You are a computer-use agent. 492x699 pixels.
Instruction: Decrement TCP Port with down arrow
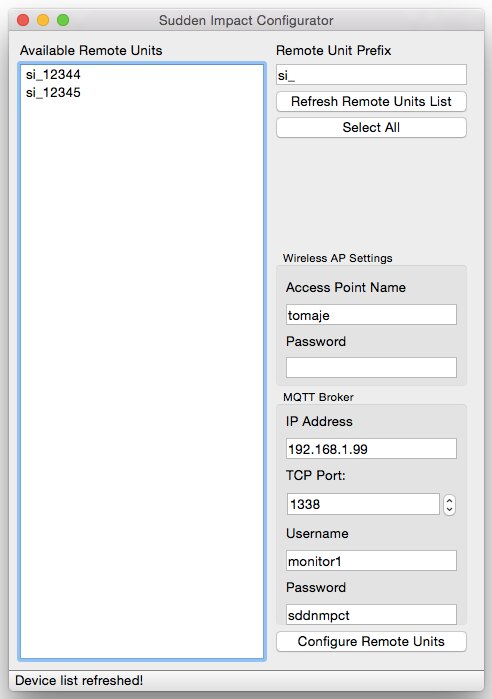[449, 510]
